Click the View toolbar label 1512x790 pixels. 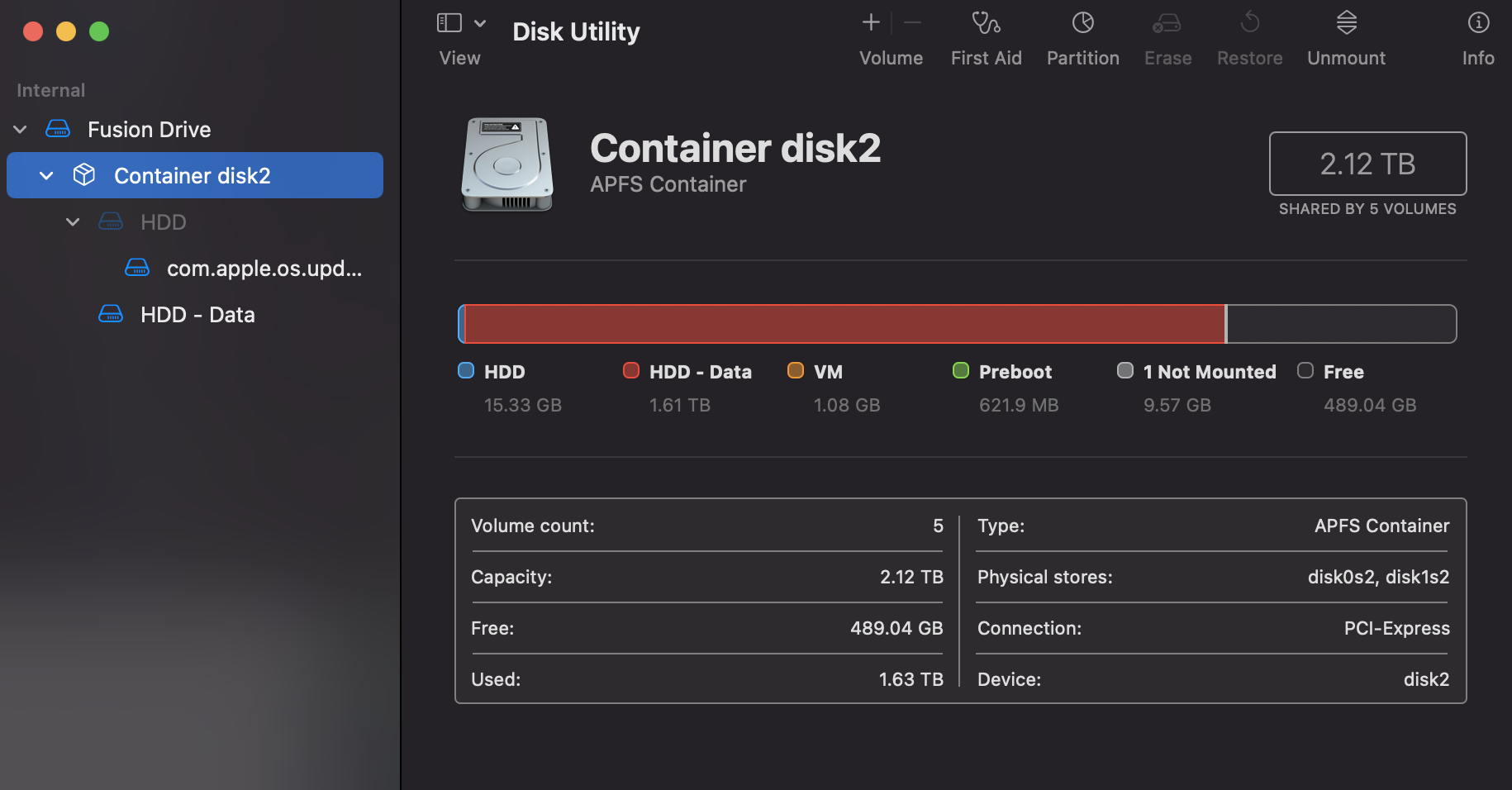tap(459, 58)
